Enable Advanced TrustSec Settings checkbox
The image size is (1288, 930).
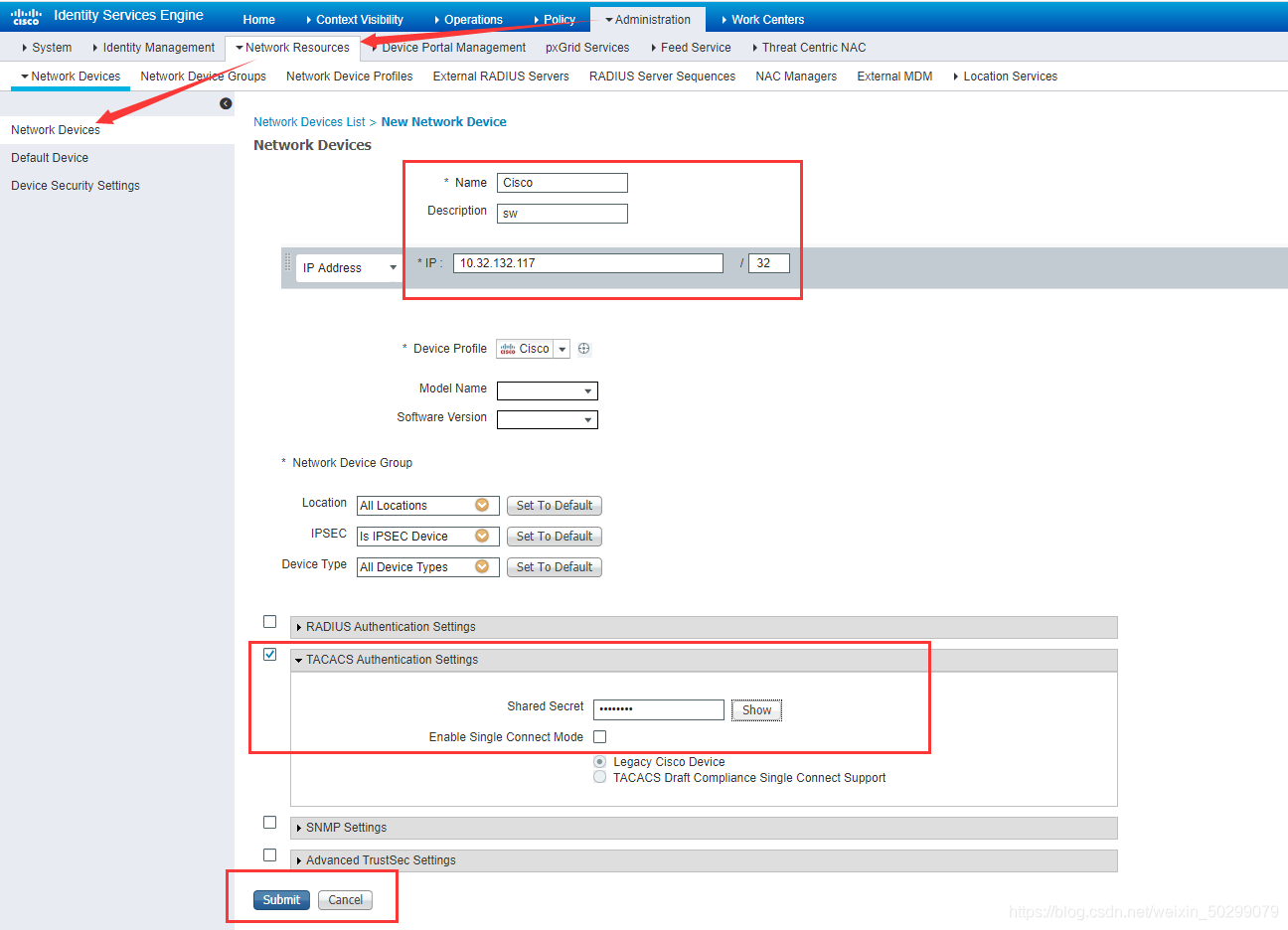(269, 855)
